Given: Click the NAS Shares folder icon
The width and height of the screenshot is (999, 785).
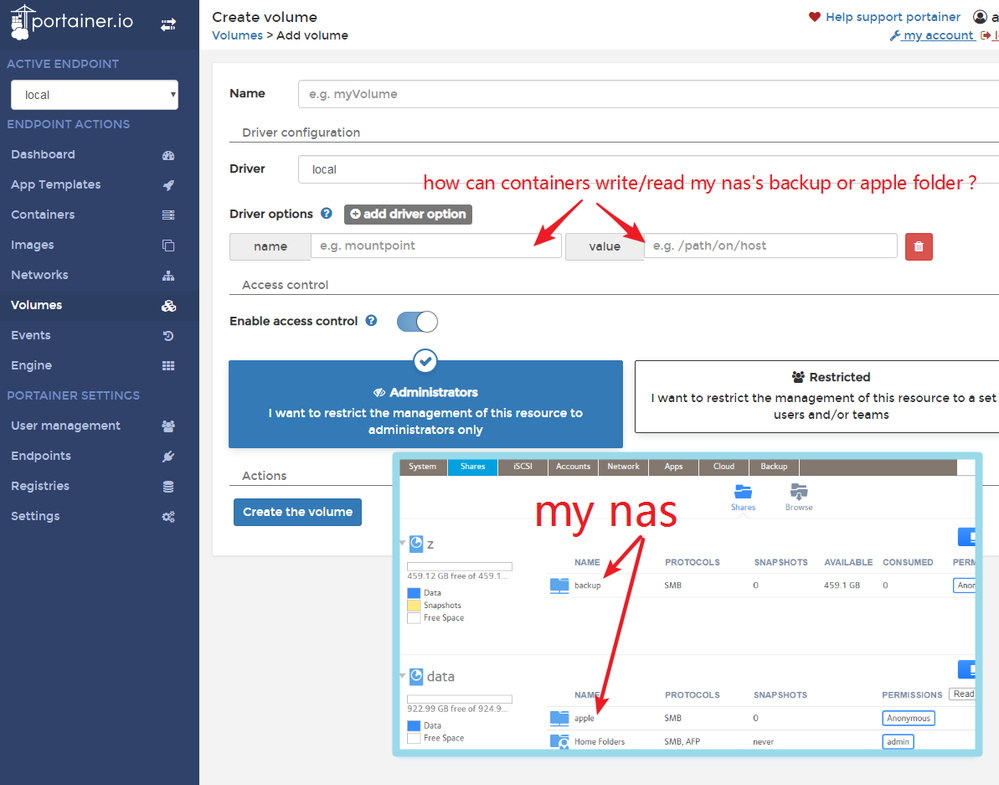Looking at the screenshot, I should tap(743, 492).
